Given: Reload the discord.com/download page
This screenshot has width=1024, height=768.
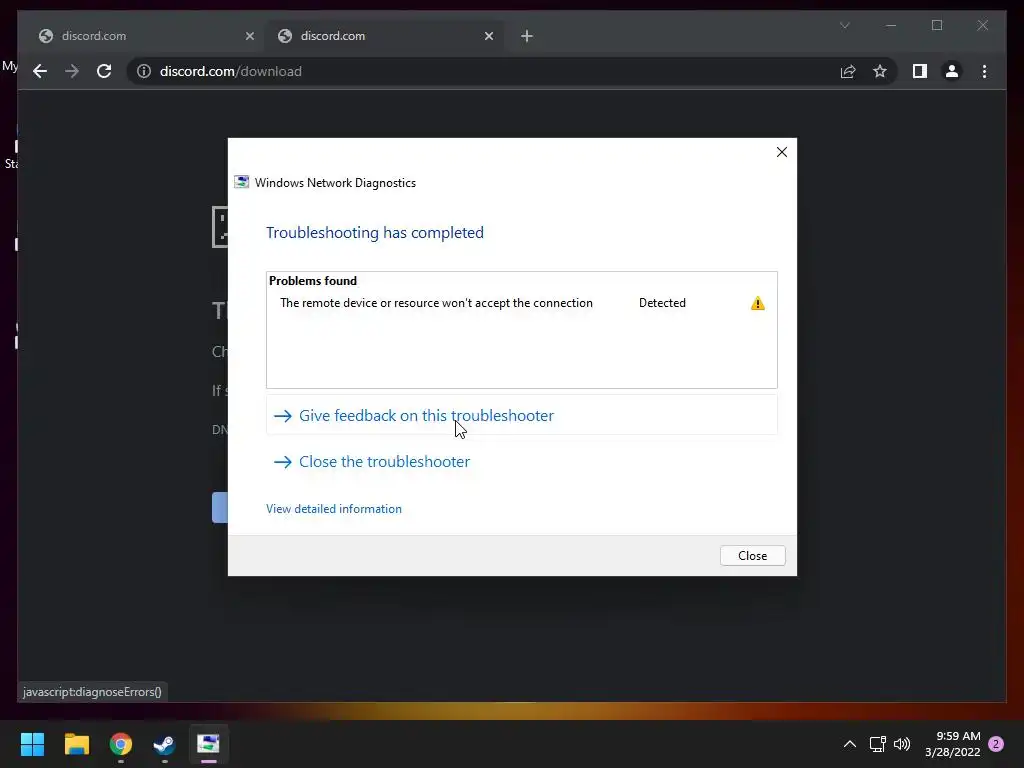Looking at the screenshot, I should (104, 71).
